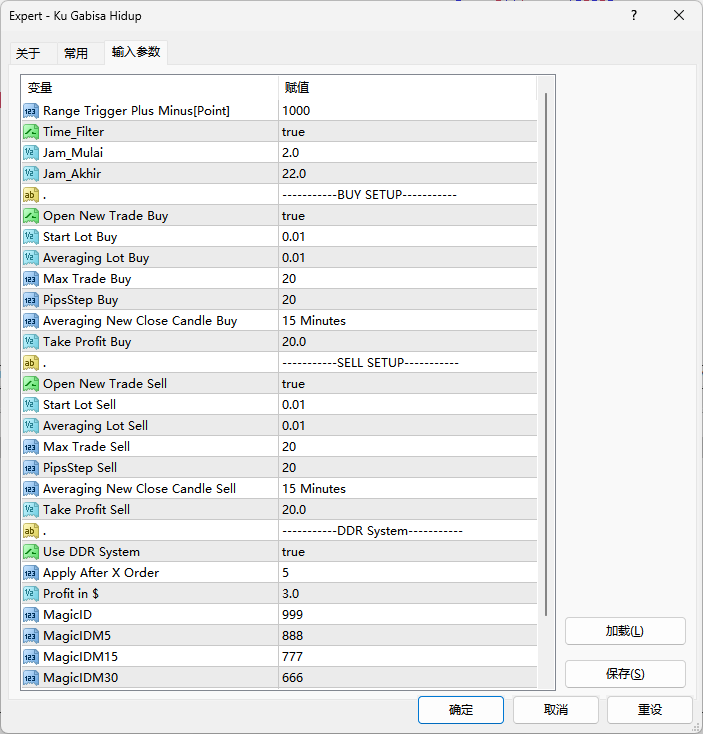Click the boolean icon next to Time_Filter
Screen dimensions: 703x734
[x=31, y=132]
